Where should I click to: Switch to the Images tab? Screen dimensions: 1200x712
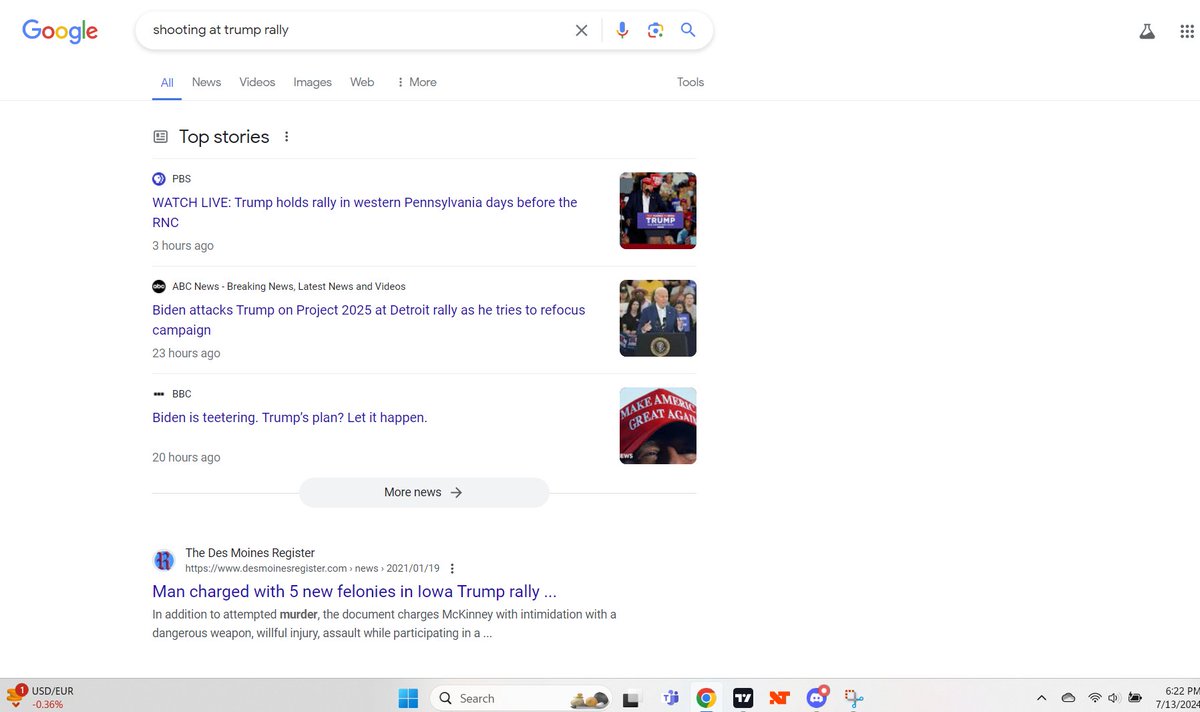[312, 82]
